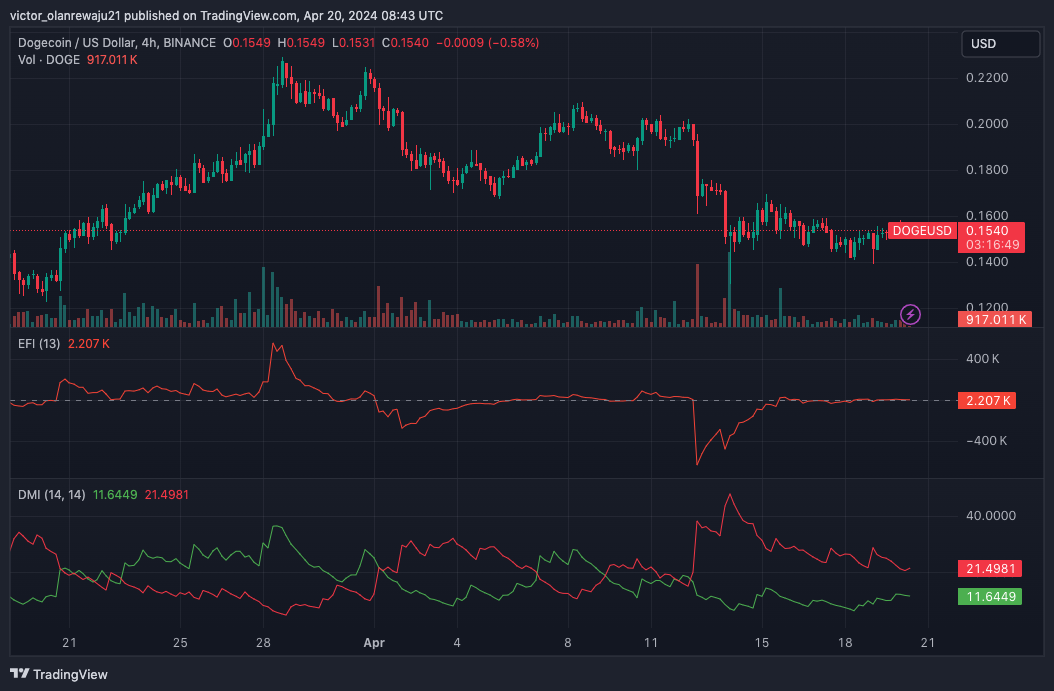Select the Apr label on time axis
This screenshot has width=1054, height=691.
373,641
